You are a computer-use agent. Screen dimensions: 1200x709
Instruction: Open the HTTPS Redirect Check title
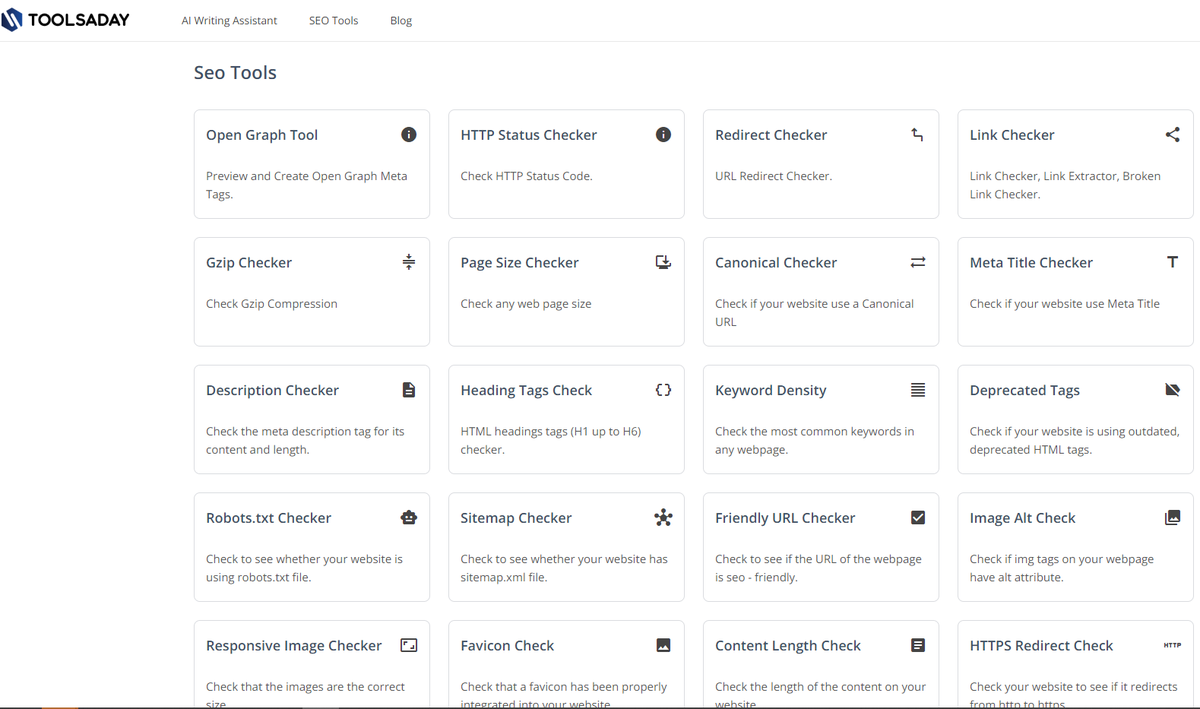[x=1041, y=645]
